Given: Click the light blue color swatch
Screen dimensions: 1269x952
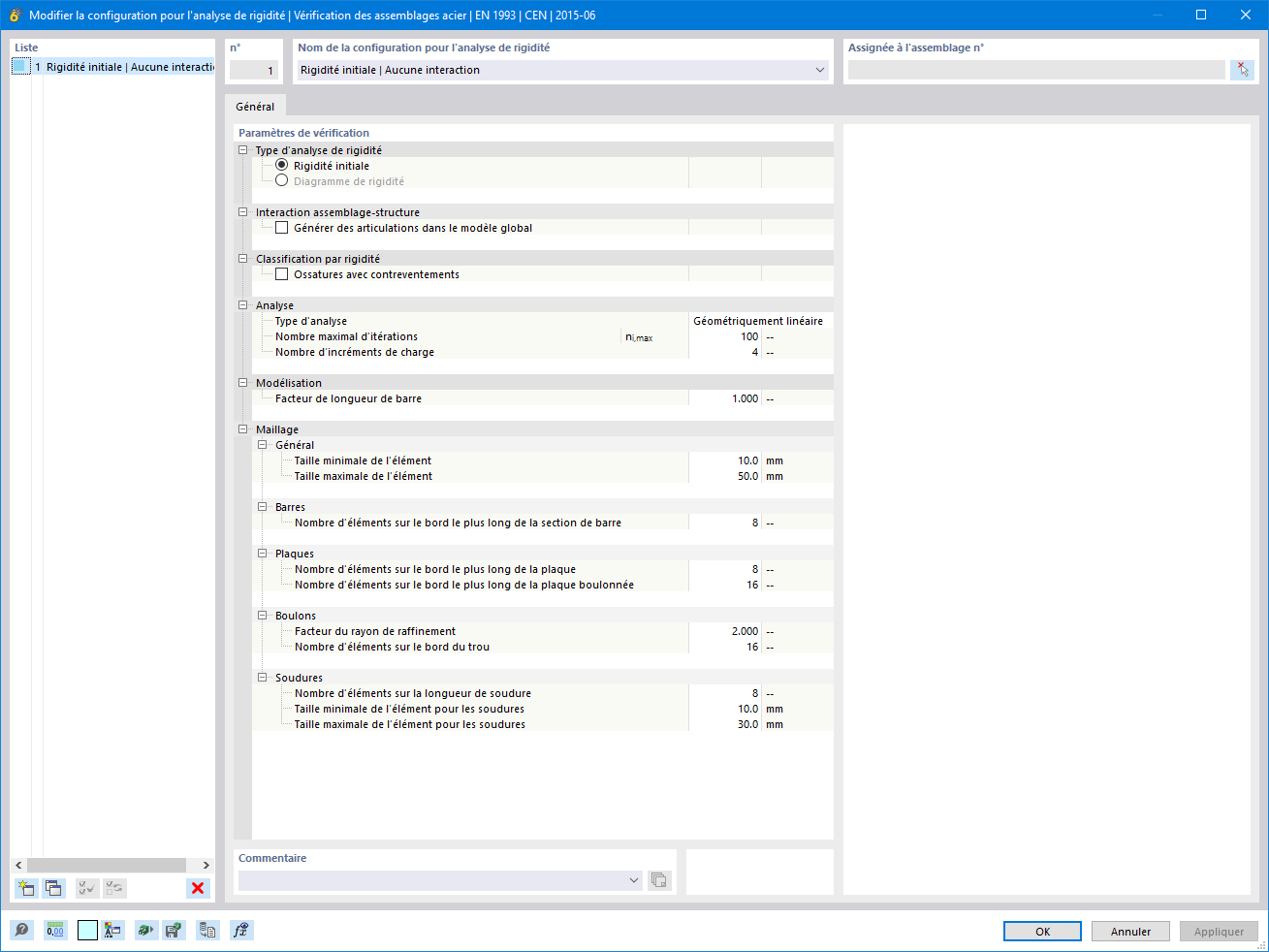Looking at the screenshot, I should [86, 930].
